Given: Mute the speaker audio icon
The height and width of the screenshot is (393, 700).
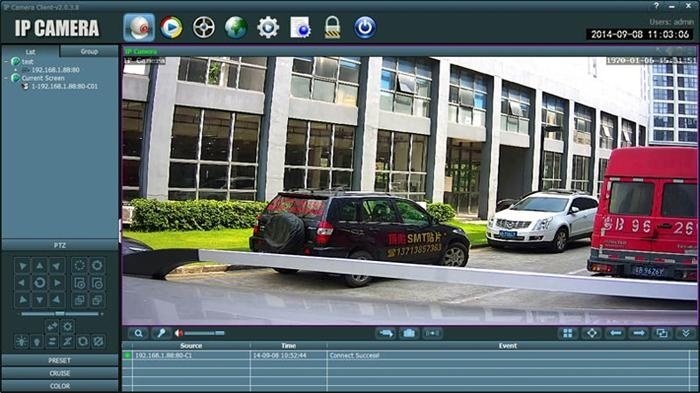Looking at the screenshot, I should coord(179,333).
